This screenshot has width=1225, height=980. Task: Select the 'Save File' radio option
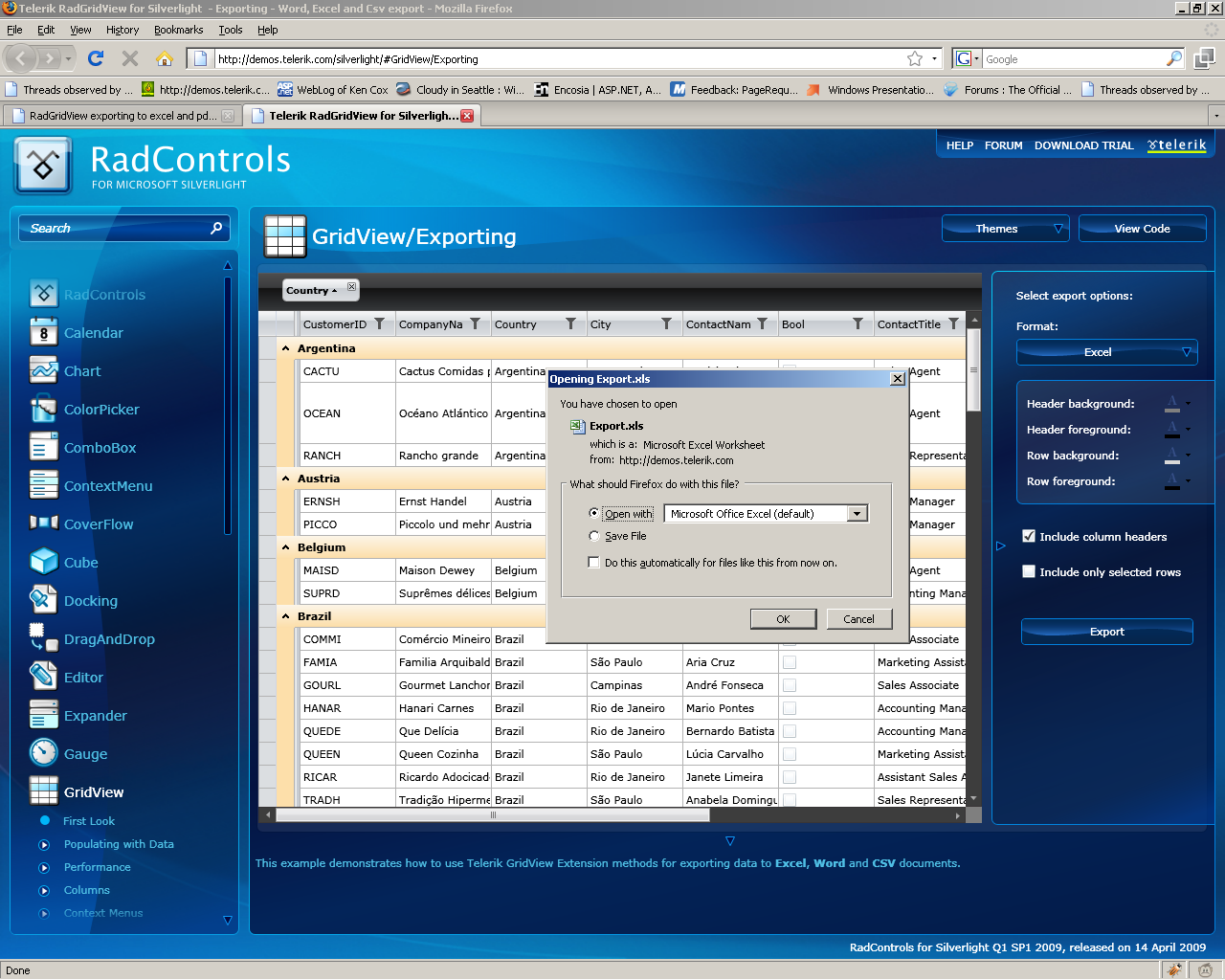coord(594,536)
